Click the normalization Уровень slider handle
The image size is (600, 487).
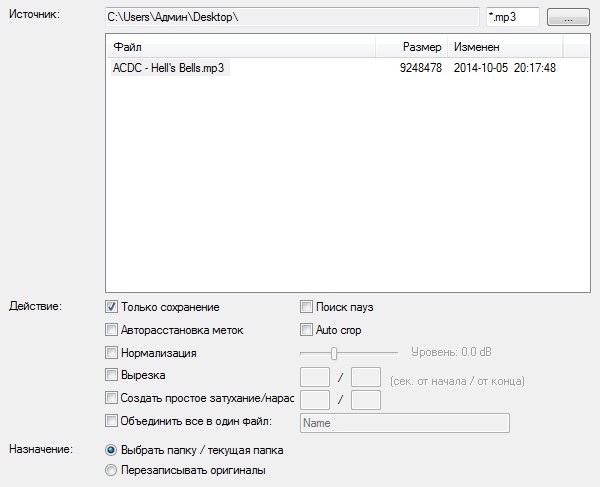coord(334,353)
